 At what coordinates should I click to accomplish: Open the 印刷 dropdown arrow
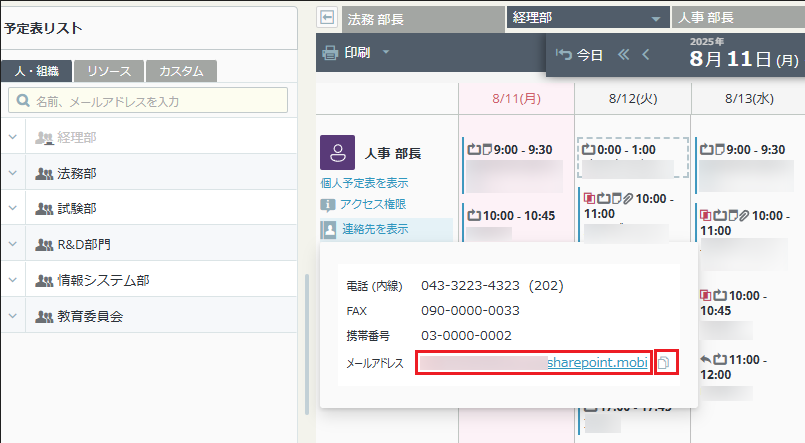click(386, 52)
